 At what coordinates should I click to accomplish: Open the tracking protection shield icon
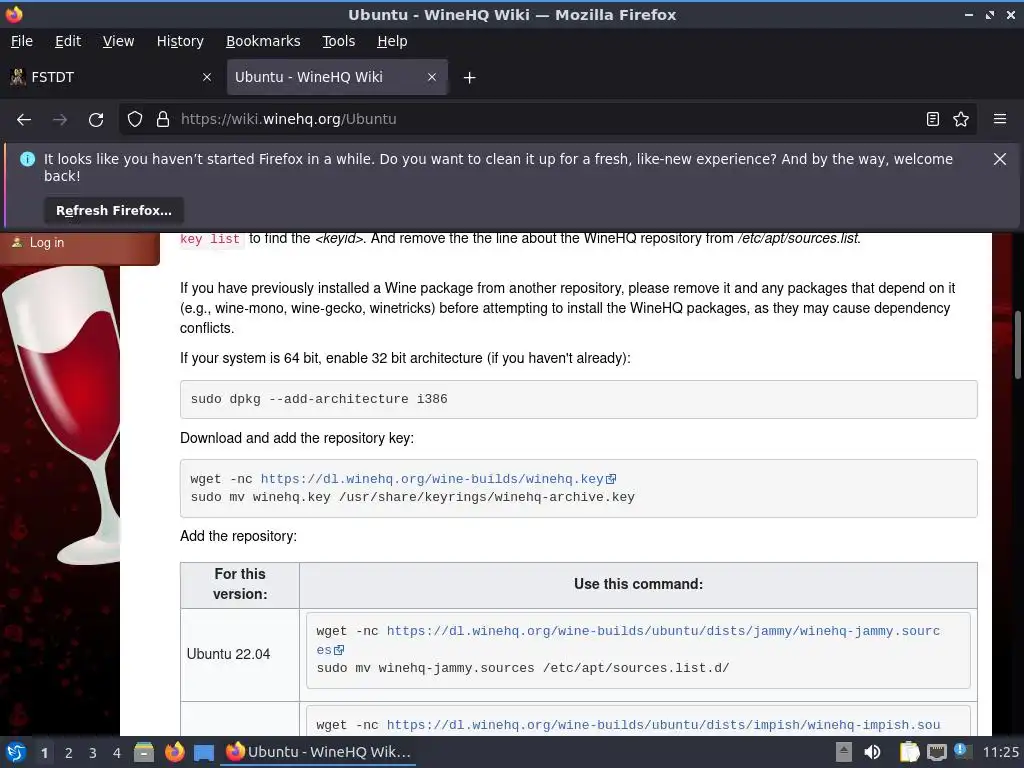point(135,120)
